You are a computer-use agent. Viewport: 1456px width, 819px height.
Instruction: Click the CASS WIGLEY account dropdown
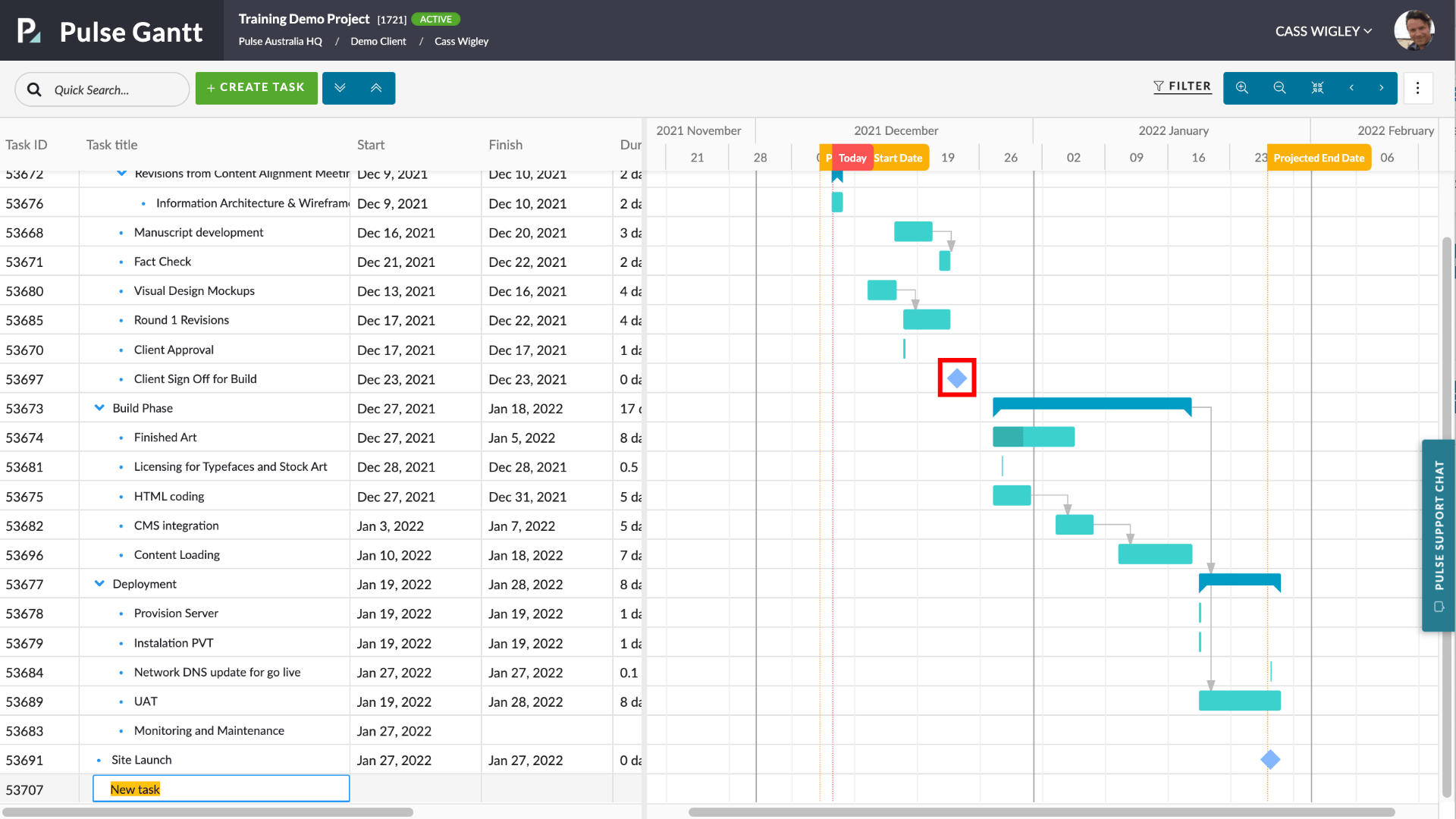1323,30
